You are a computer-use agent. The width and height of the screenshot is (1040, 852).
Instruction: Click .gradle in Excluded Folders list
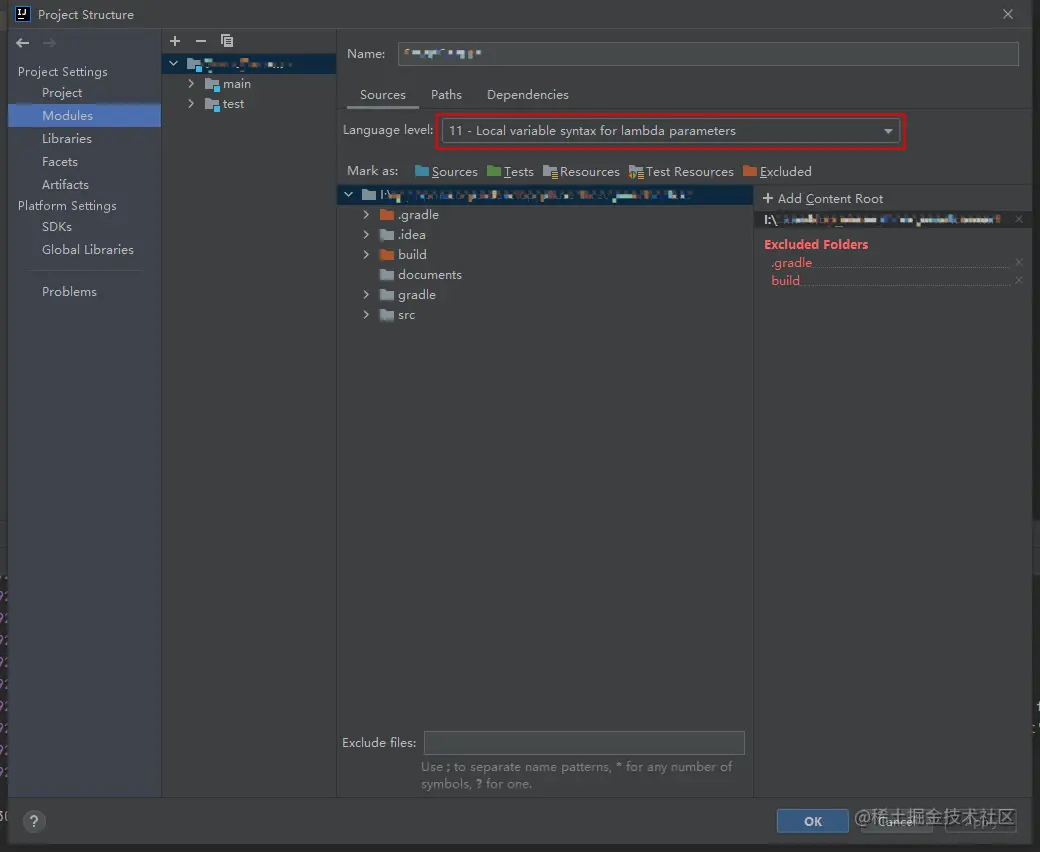coord(791,263)
